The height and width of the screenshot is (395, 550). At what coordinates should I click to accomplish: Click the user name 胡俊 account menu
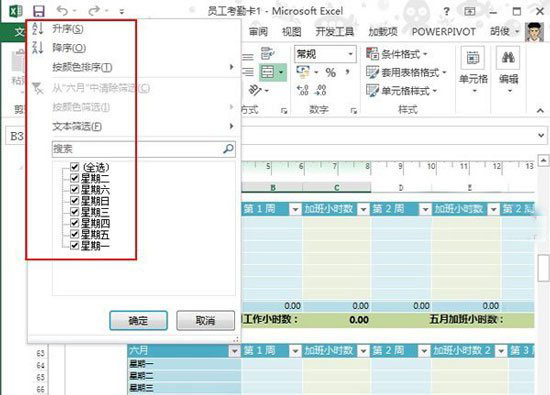click(x=504, y=32)
